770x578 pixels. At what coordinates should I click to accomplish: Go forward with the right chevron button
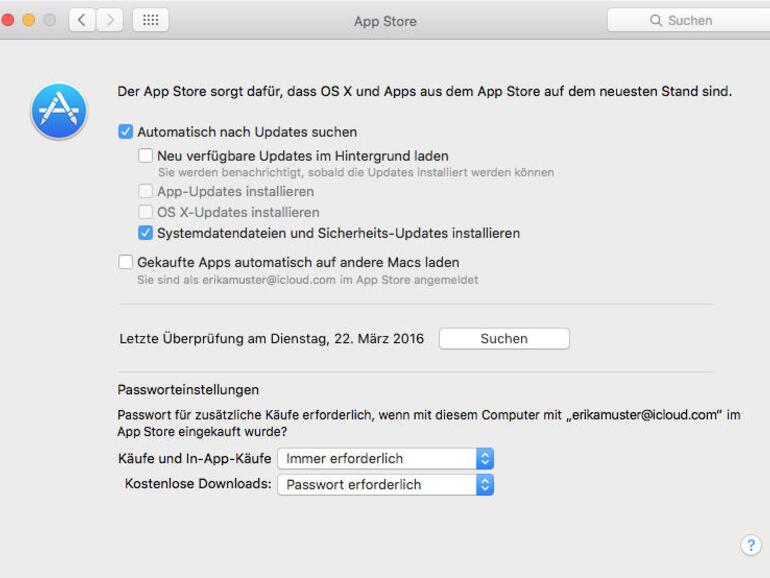point(110,20)
